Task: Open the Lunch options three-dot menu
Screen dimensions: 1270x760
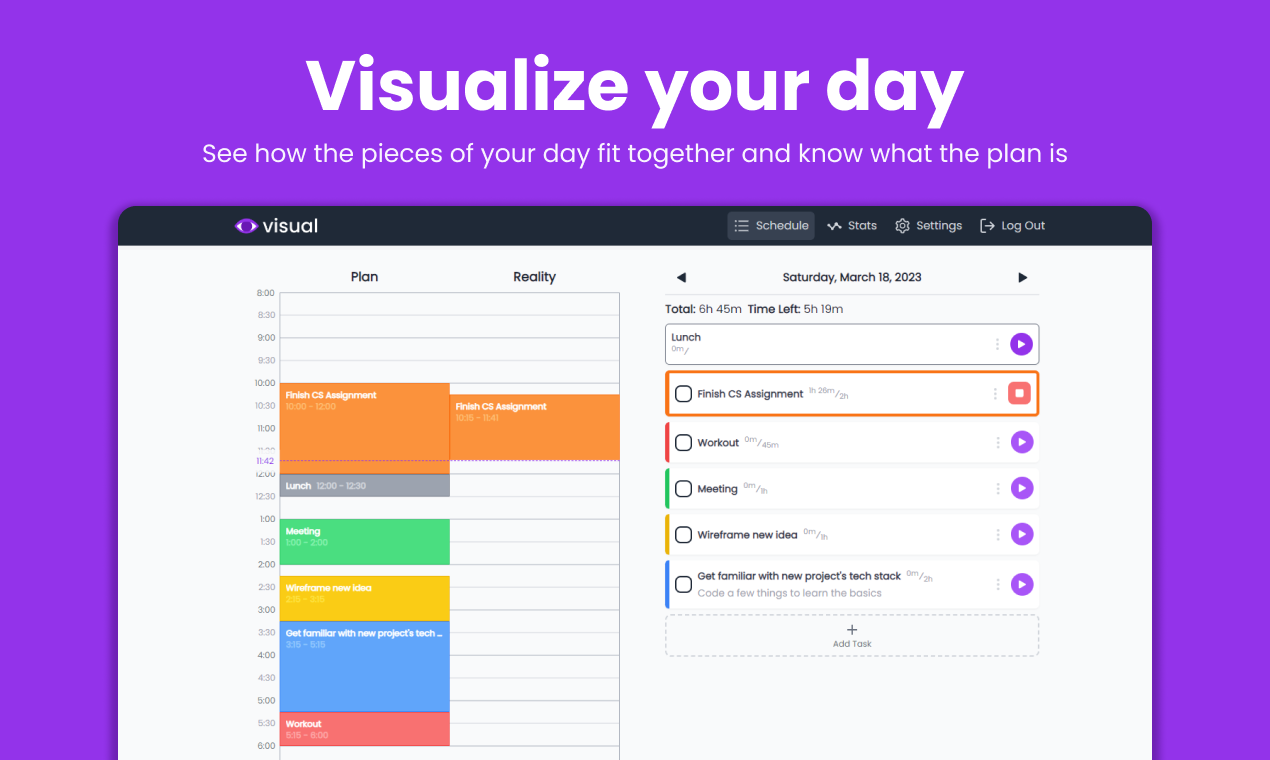Action: click(x=997, y=344)
